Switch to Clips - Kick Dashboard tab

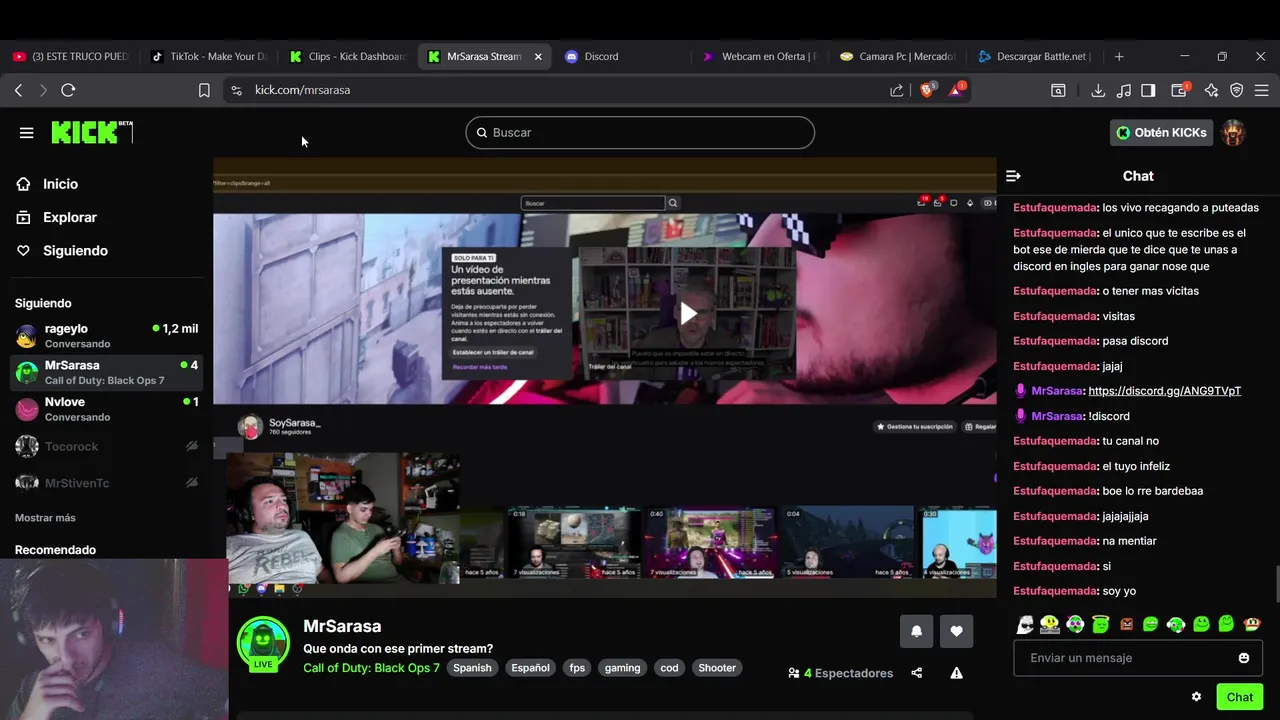[348, 57]
